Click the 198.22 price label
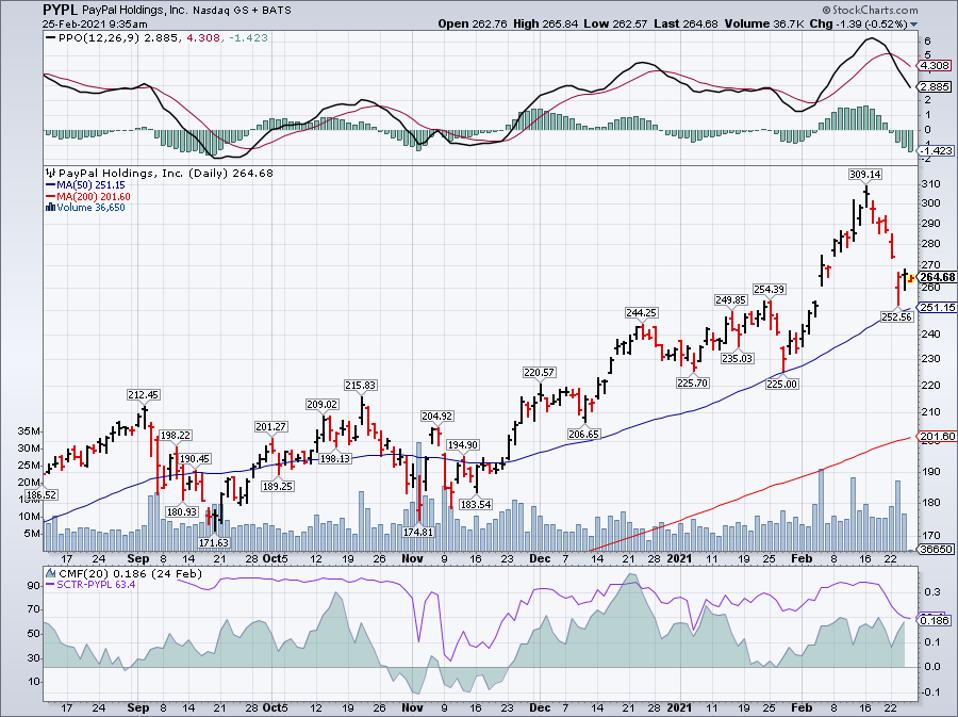This screenshot has width=958, height=717. [175, 435]
